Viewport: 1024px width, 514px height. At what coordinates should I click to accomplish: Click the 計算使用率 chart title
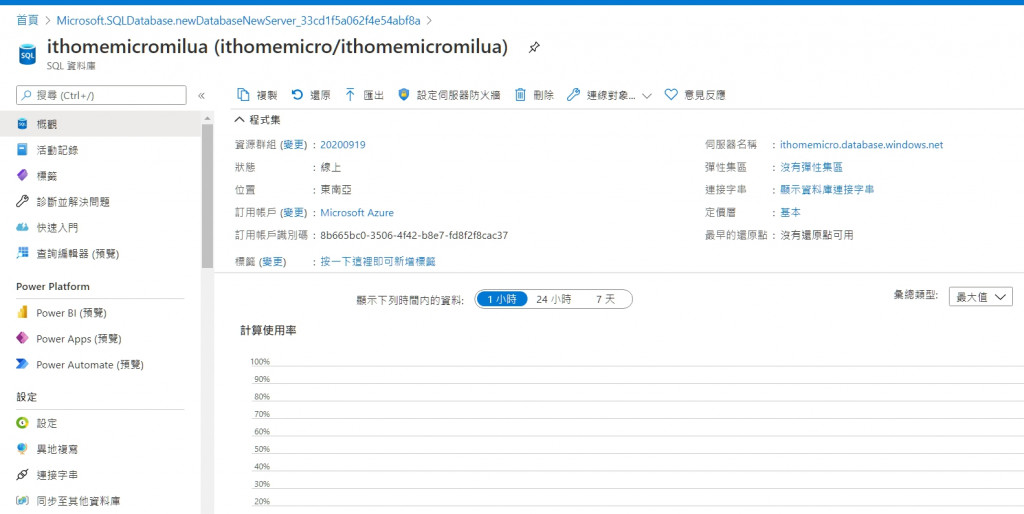(x=268, y=331)
